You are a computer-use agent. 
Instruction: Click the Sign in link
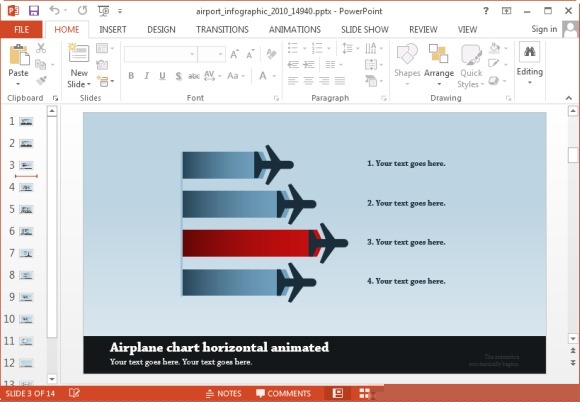click(x=544, y=29)
